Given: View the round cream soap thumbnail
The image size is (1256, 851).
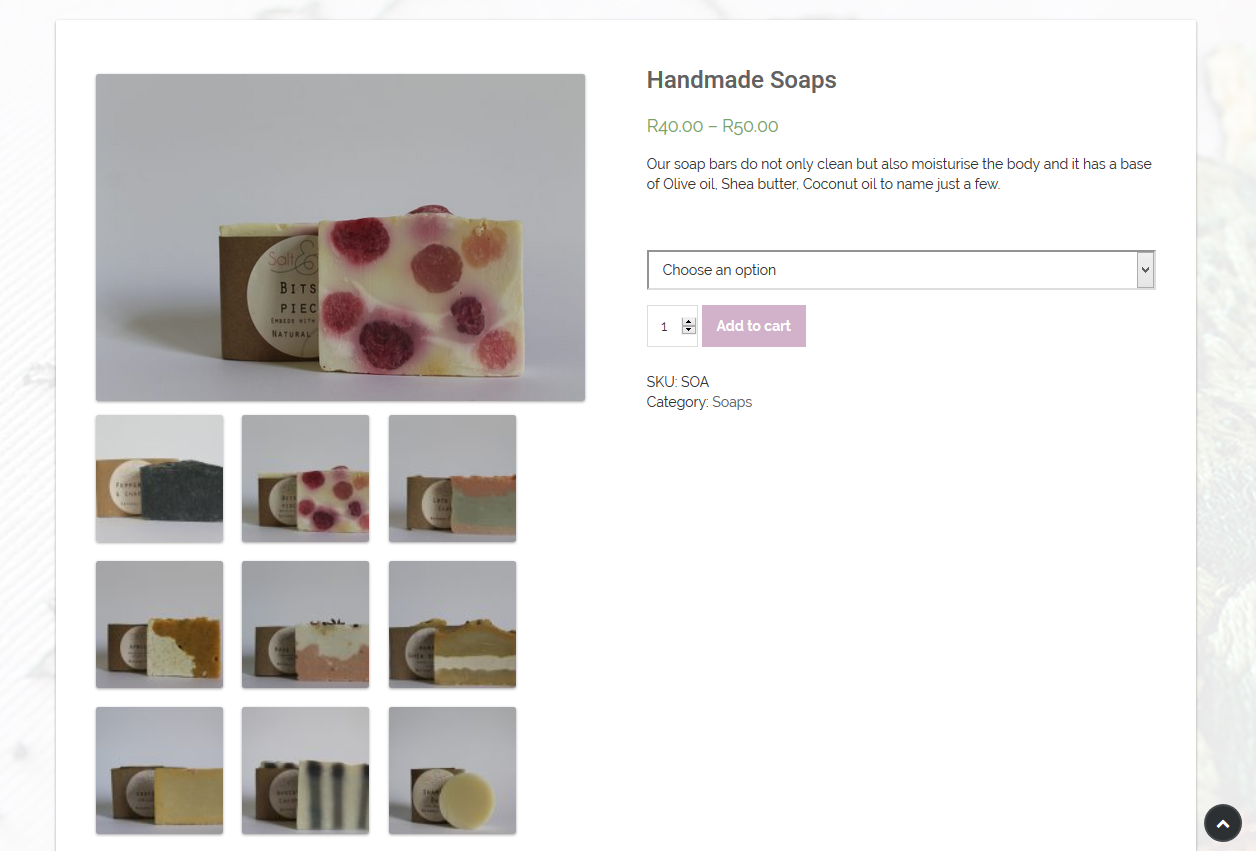Looking at the screenshot, I should 452,770.
